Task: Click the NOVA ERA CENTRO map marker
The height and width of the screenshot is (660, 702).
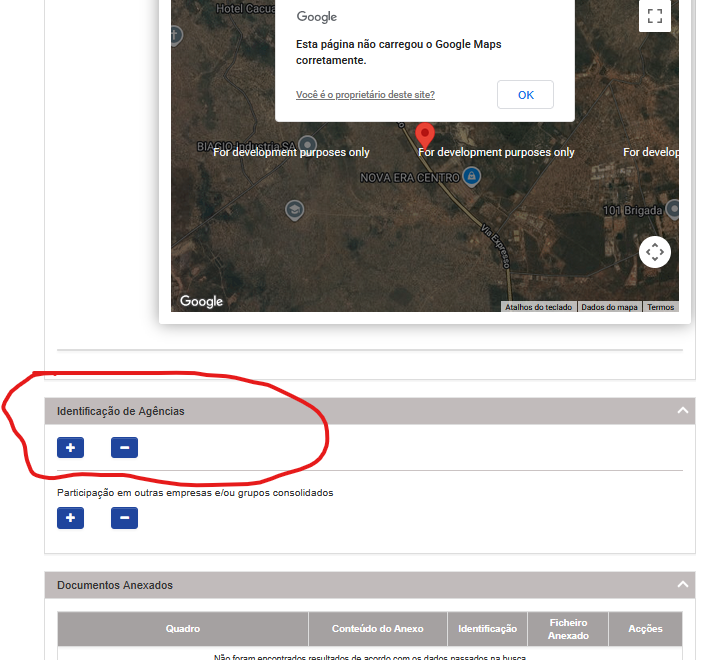Action: click(x=472, y=177)
